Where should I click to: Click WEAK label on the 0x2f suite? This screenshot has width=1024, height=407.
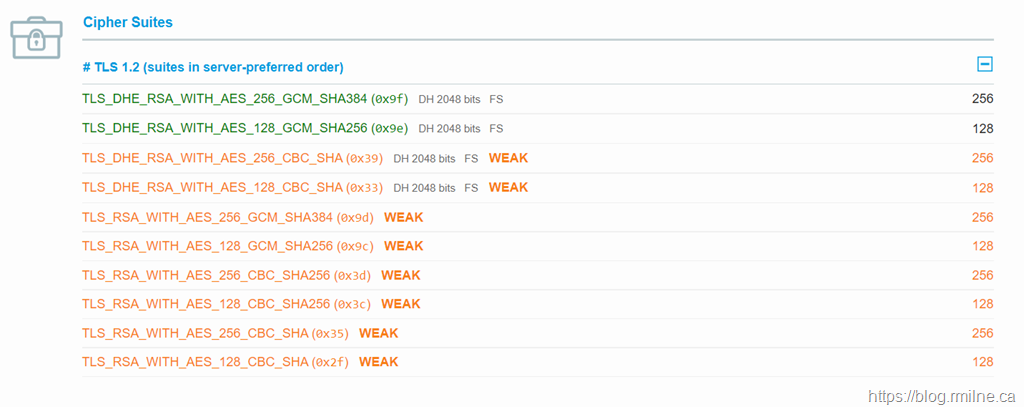coord(378,362)
